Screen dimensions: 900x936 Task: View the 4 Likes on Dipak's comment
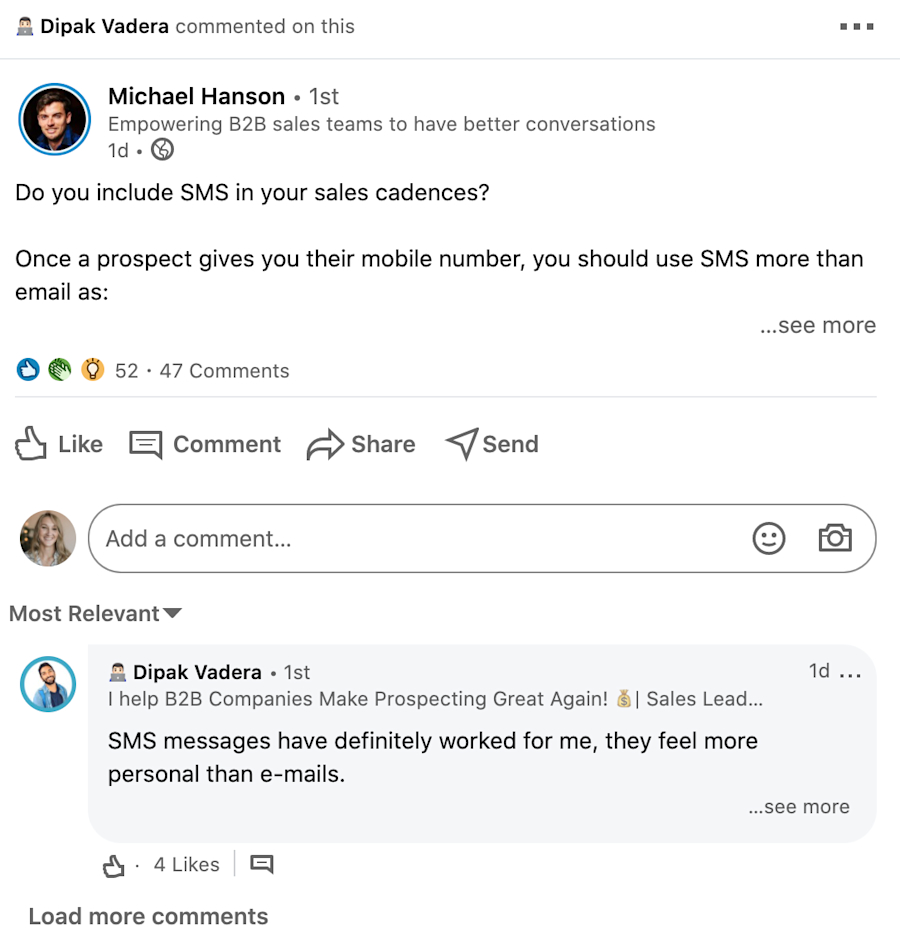pyautogui.click(x=186, y=863)
